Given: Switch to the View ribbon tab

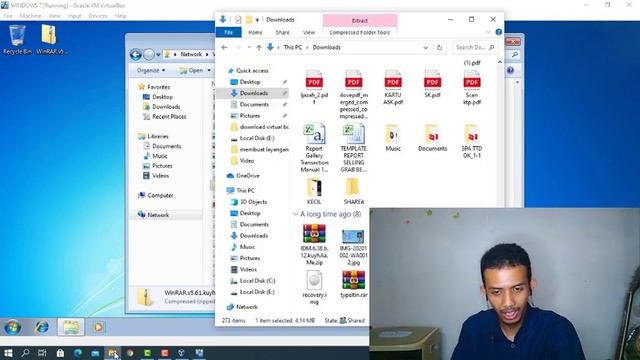Looking at the screenshot, I should pyautogui.click(x=309, y=32).
